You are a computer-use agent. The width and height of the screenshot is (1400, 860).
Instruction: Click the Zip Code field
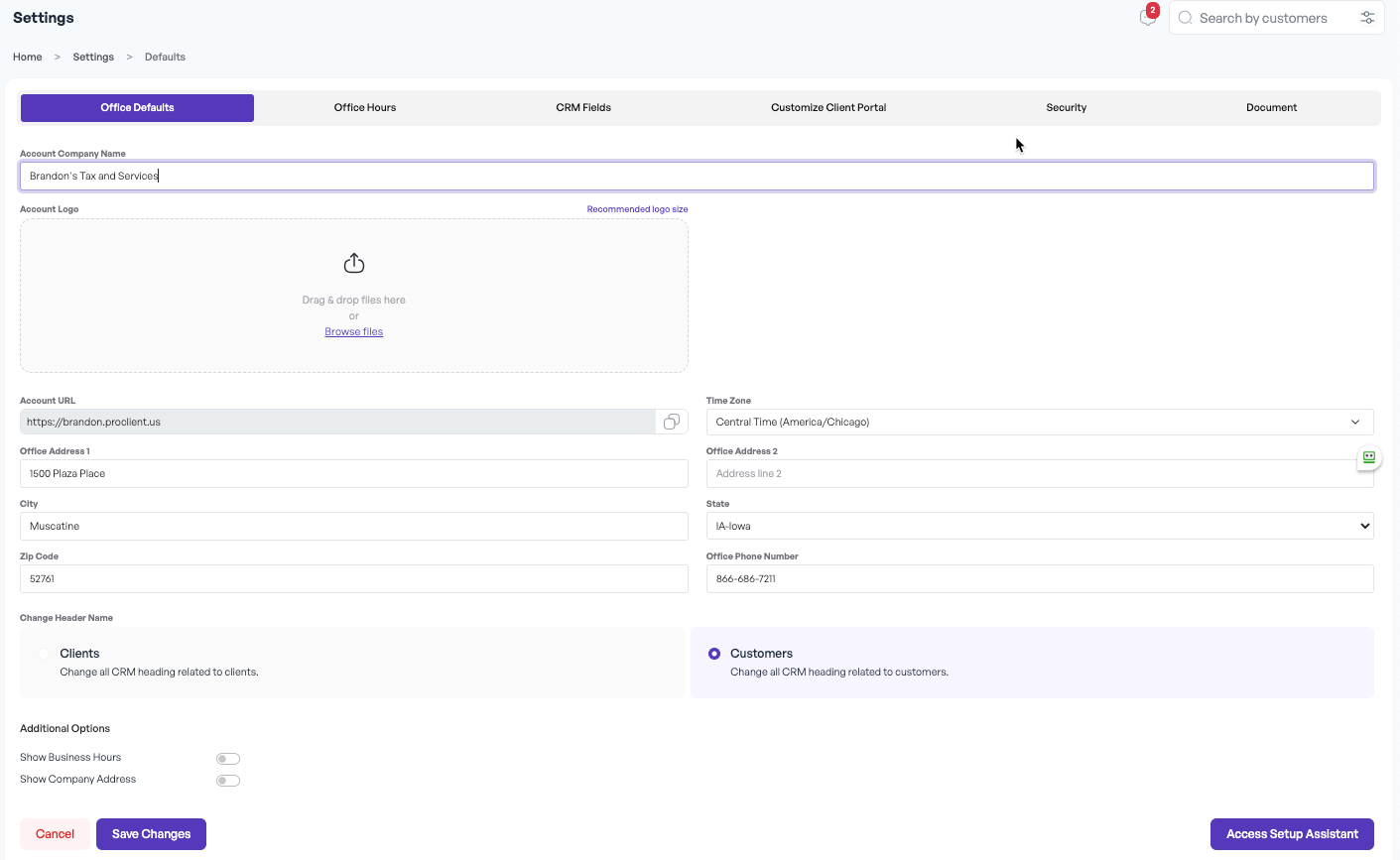(x=354, y=578)
